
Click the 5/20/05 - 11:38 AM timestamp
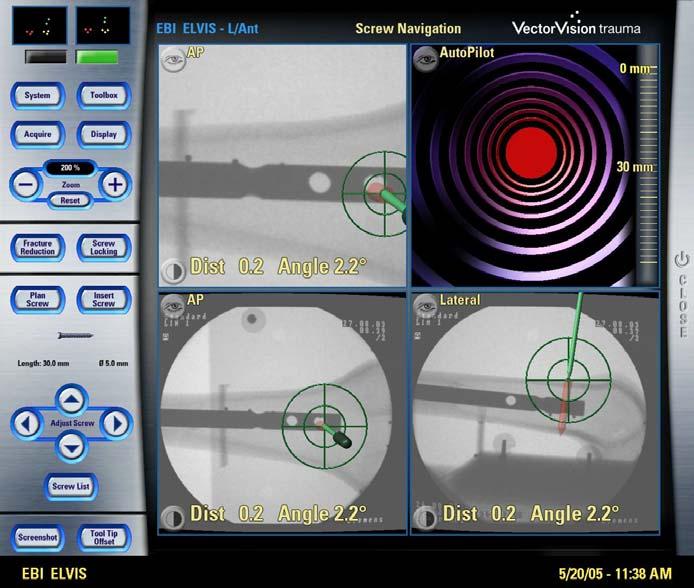[x=615, y=574]
